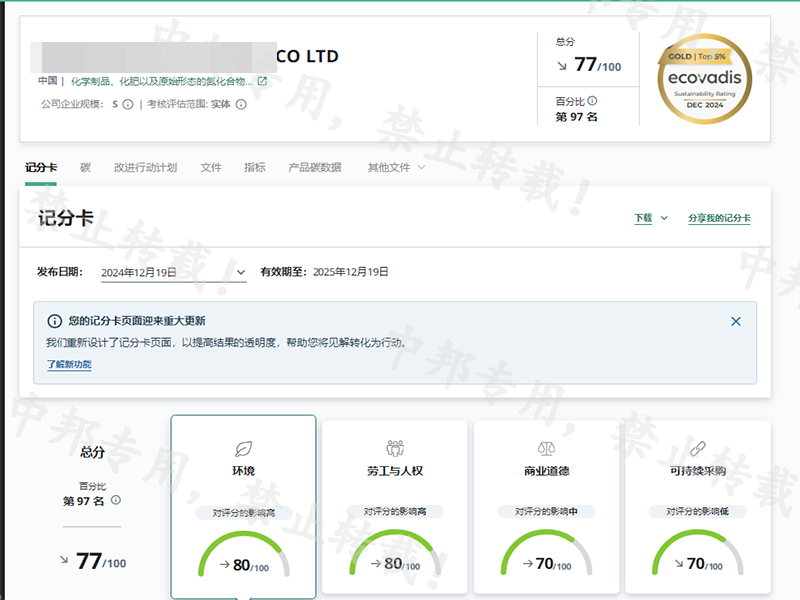Open the 发布日期 date dropdown
Image resolution: width=800 pixels, height=600 pixels.
pyautogui.click(x=173, y=272)
